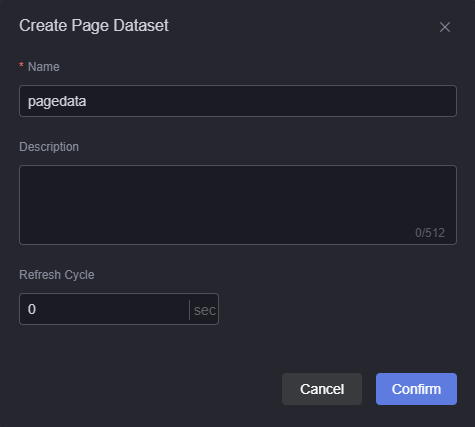Click the 0/512 character counter
This screenshot has height=427, width=475.
point(430,233)
